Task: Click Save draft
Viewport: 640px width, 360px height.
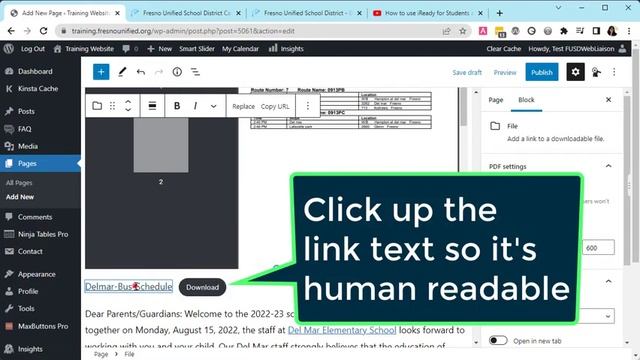Action: pos(467,72)
